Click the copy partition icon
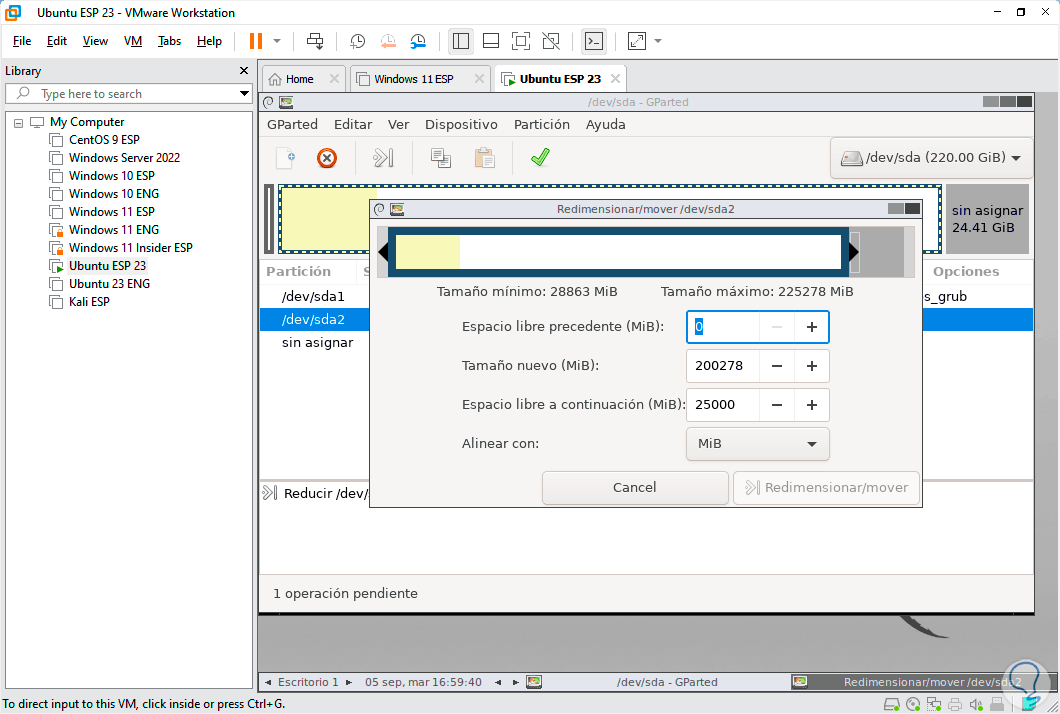 (x=441, y=158)
